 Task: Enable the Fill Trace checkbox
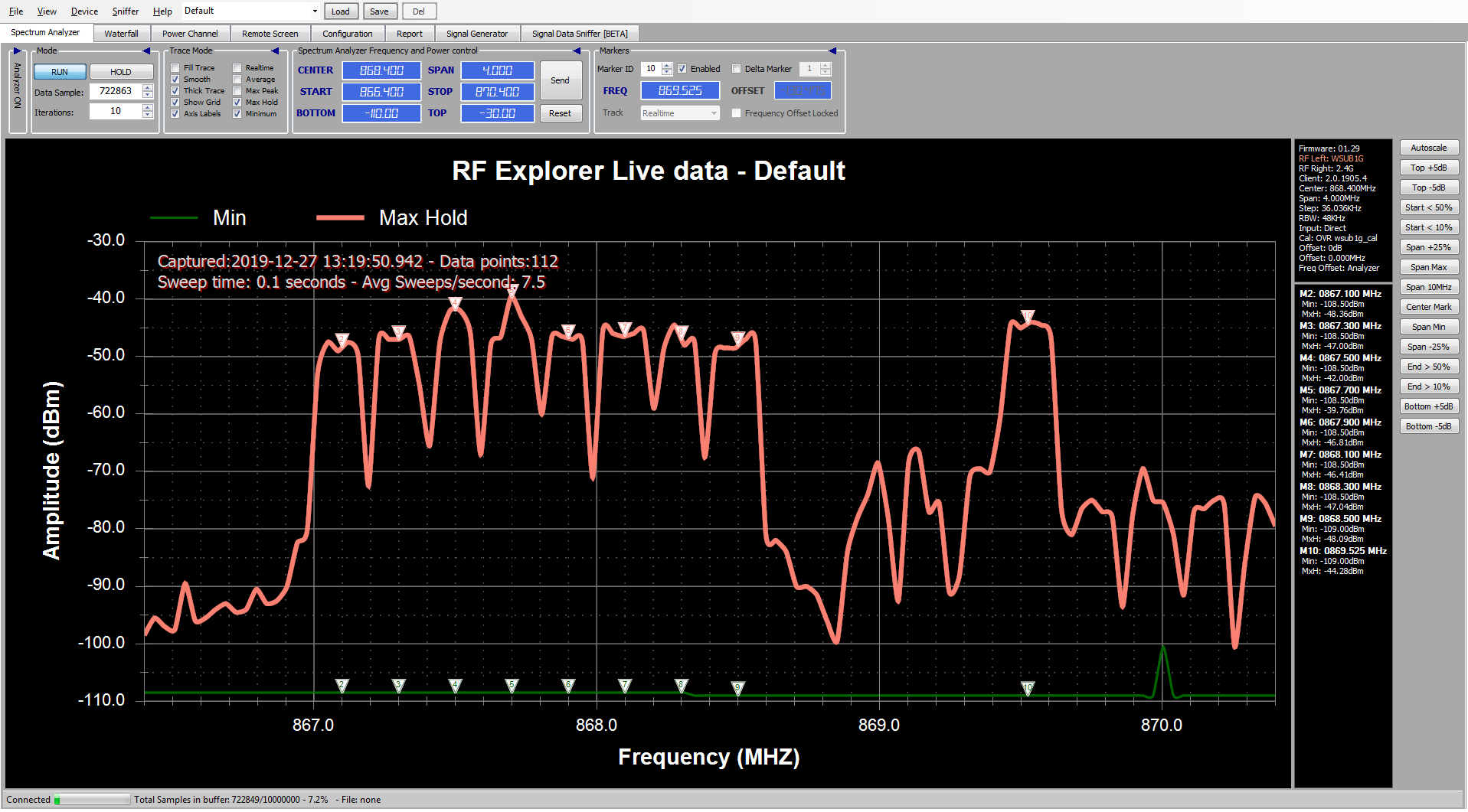point(175,68)
